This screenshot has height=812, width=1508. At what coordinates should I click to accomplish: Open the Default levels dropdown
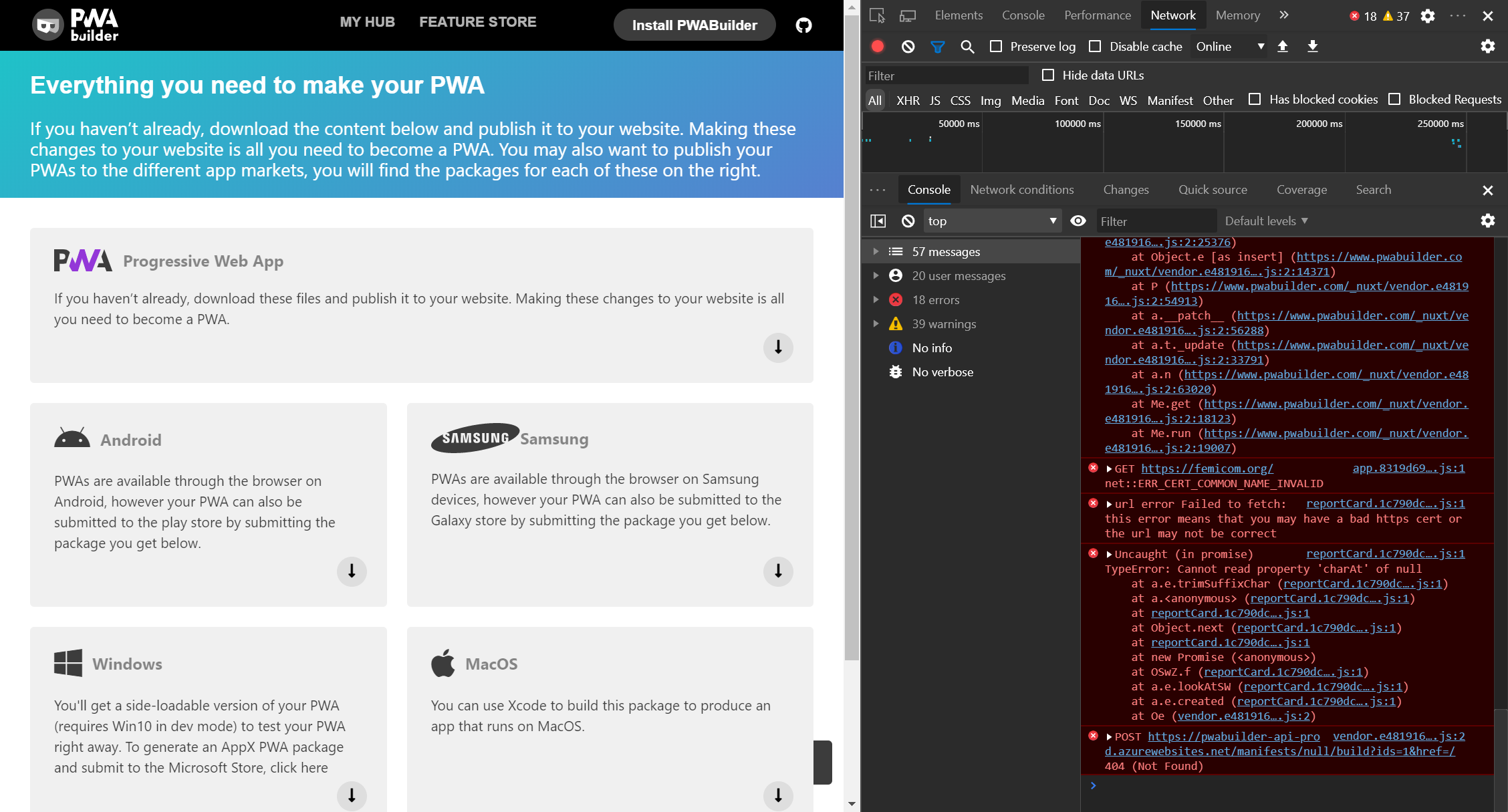click(x=1265, y=221)
